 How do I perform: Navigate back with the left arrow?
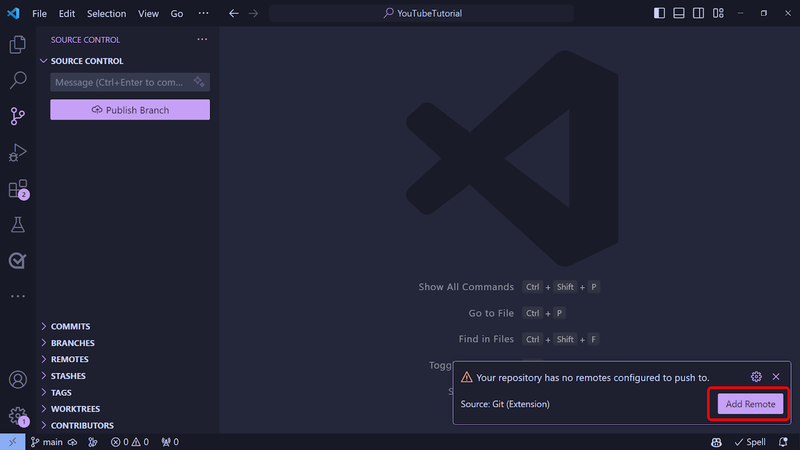click(234, 13)
